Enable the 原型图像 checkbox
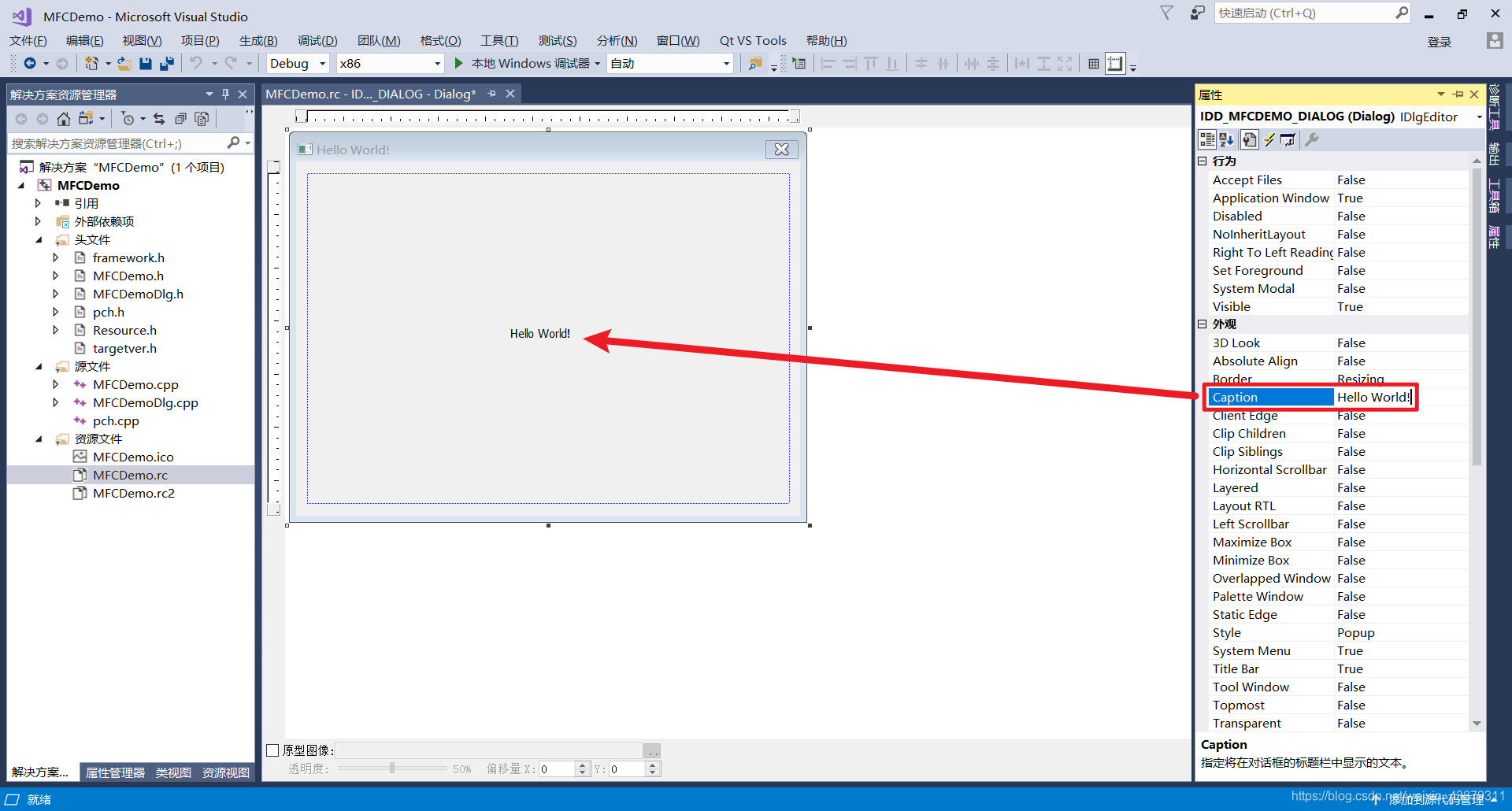The width and height of the screenshot is (1512, 811). [x=272, y=750]
